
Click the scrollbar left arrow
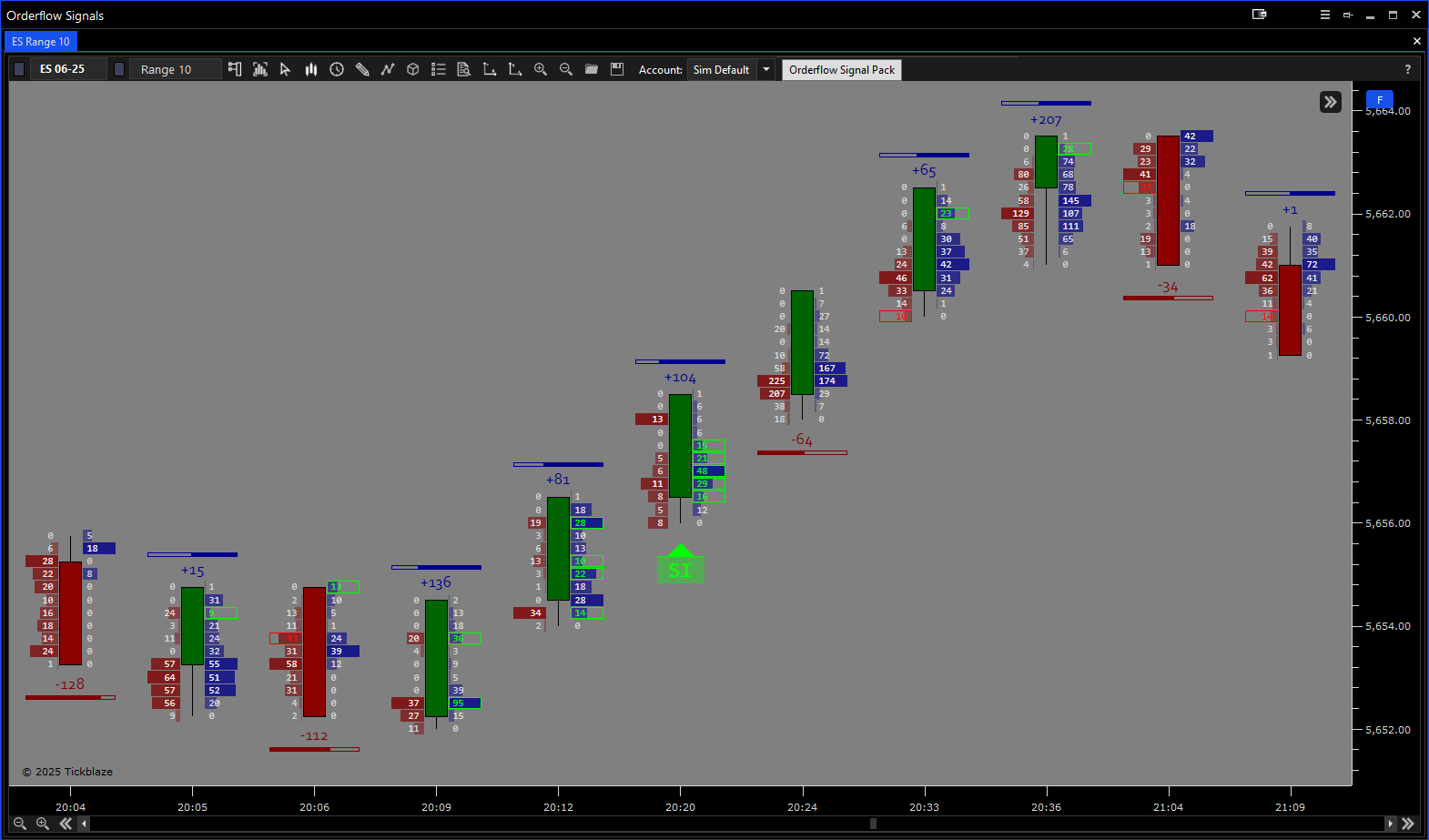tap(85, 824)
